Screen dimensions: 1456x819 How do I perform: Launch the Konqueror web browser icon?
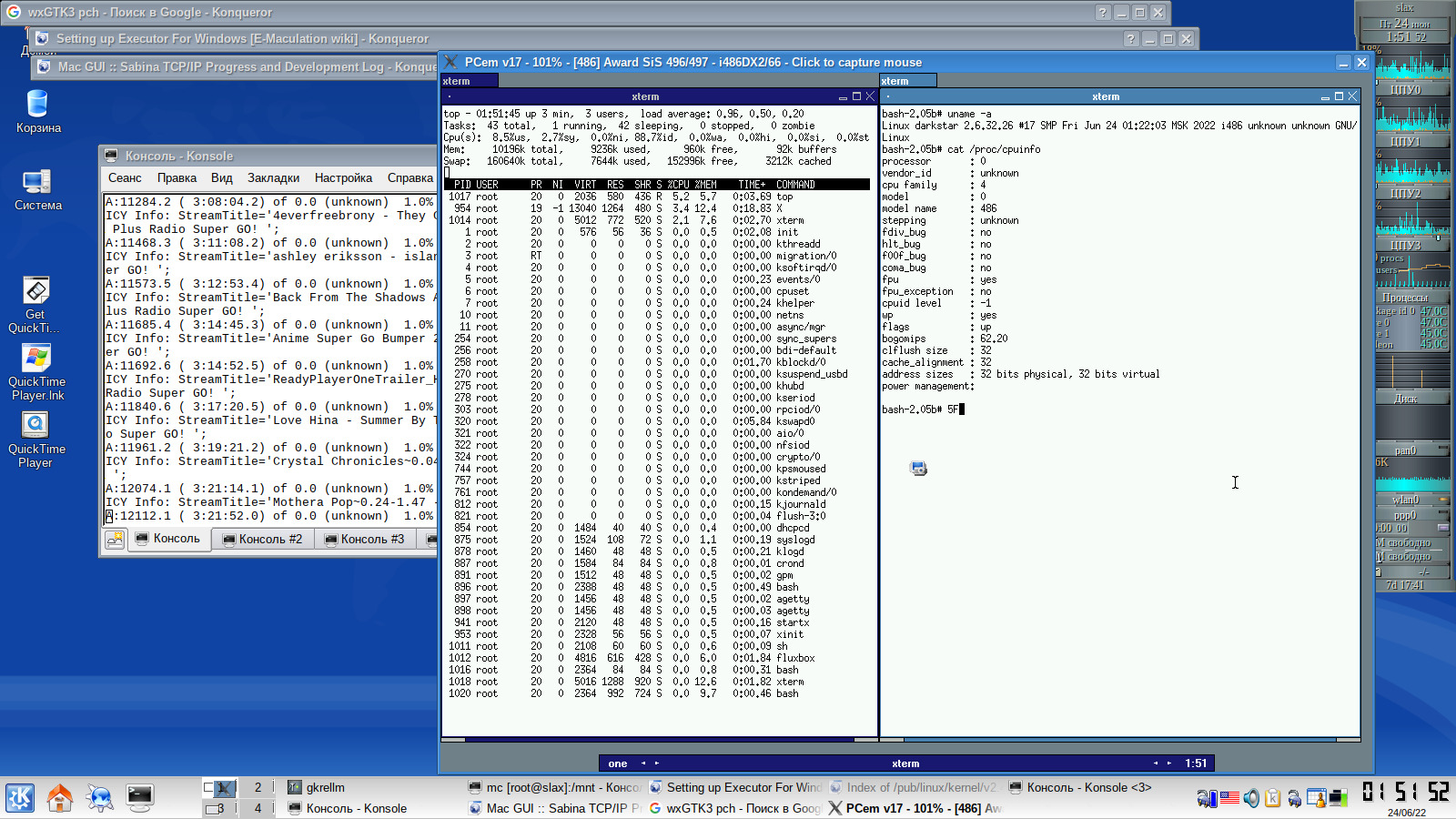99,798
